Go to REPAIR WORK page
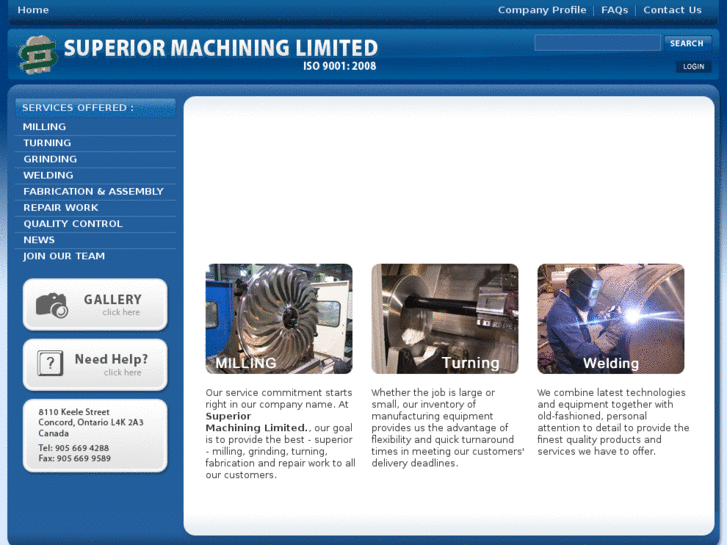Screen dimensions: 727x545 click(61, 208)
